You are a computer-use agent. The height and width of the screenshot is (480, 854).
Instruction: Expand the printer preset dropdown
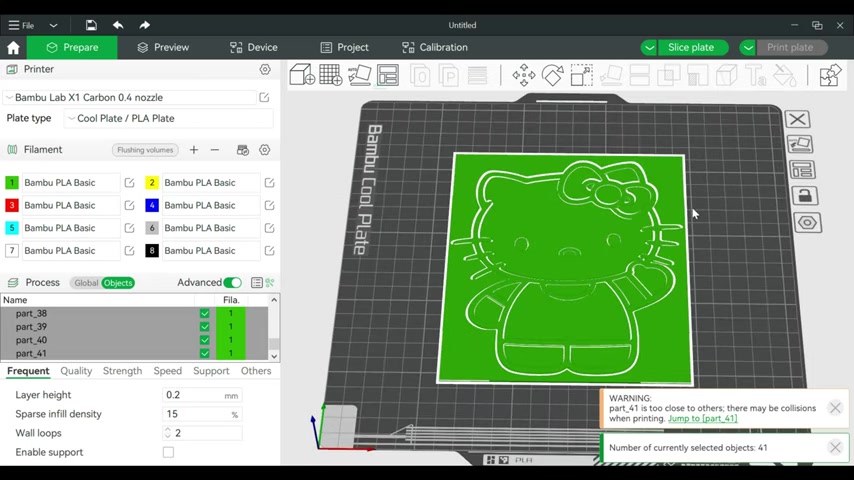[x=130, y=98]
